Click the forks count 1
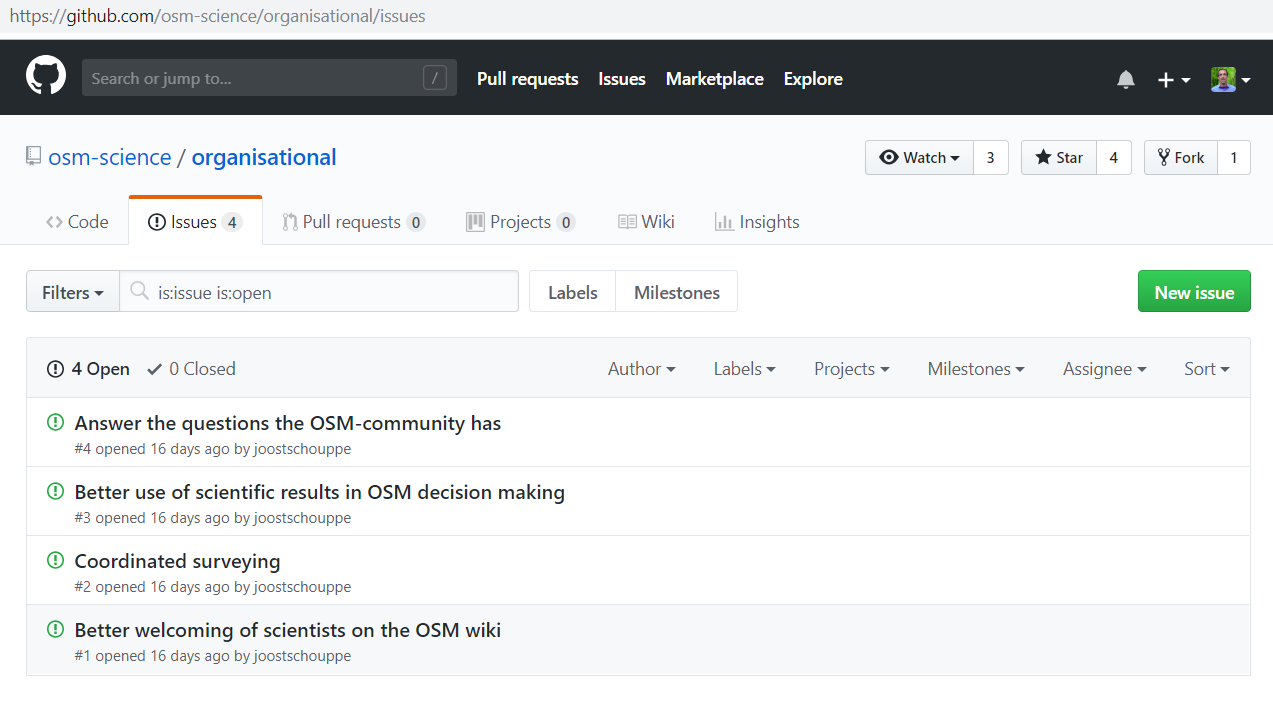This screenshot has width=1273, height=701. tap(1234, 158)
